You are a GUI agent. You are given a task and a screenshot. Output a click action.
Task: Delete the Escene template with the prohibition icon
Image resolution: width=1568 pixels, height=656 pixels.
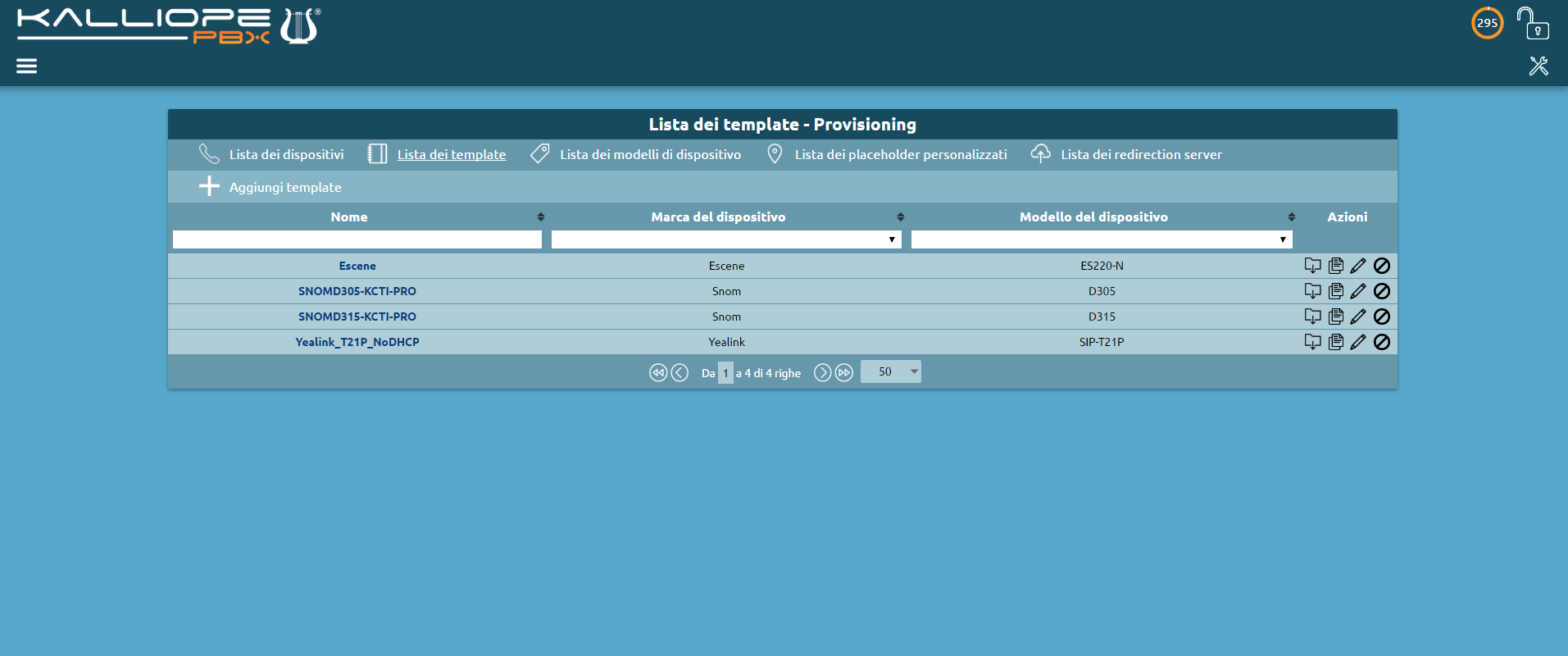point(1382,266)
